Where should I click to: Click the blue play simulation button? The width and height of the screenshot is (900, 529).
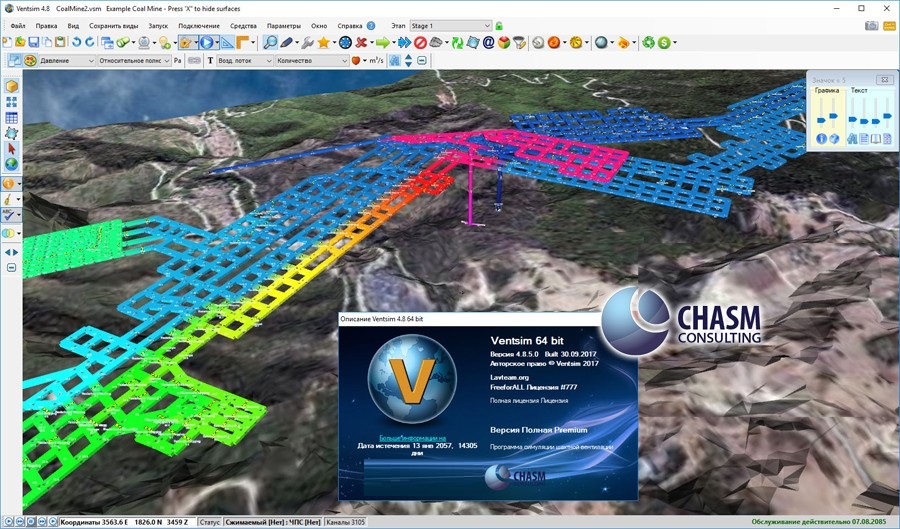[206, 42]
